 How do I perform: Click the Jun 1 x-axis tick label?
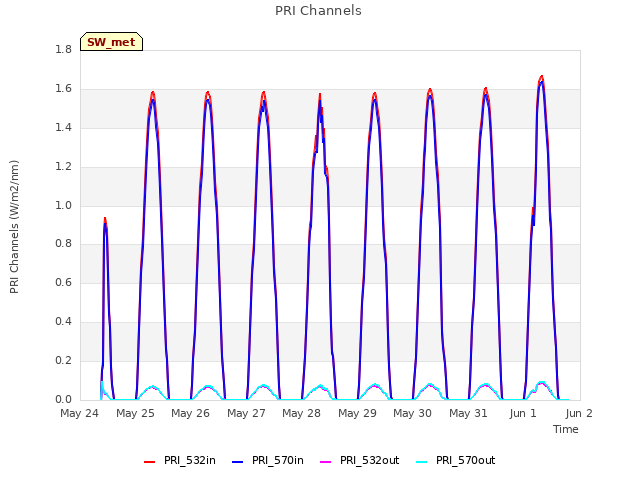[x=523, y=413]
